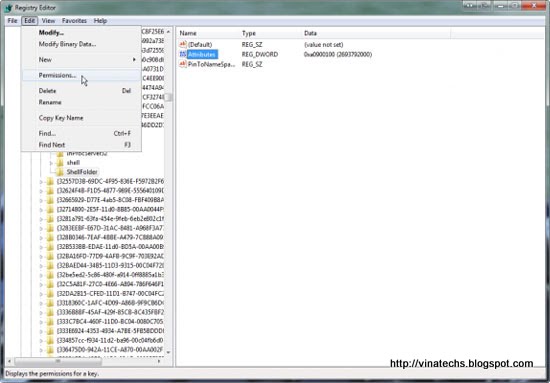Viewport: 550px width, 383px height.
Task: Expand the shell subkey arrow
Action: [51, 163]
